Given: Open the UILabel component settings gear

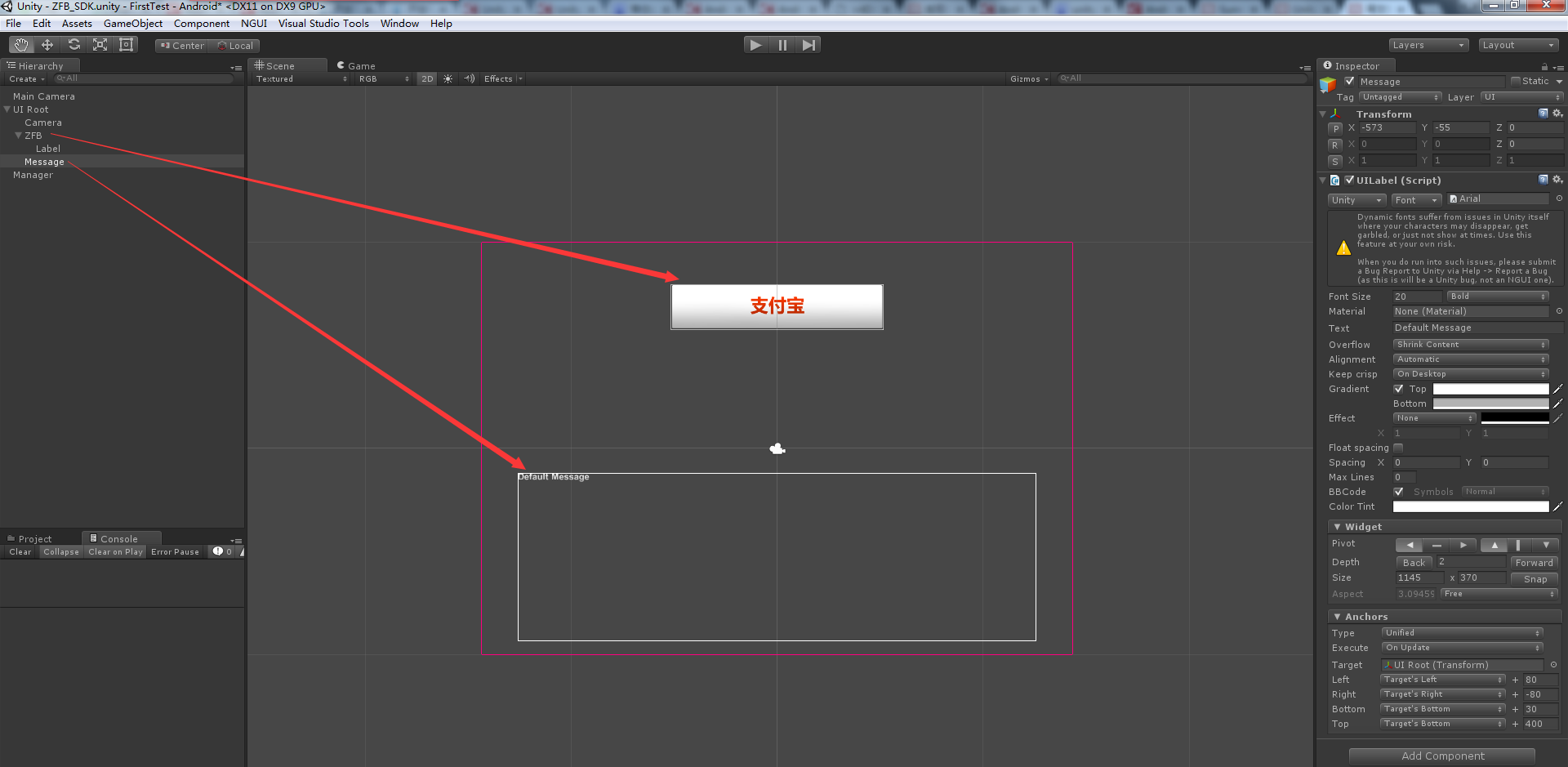Looking at the screenshot, I should click(x=1557, y=181).
